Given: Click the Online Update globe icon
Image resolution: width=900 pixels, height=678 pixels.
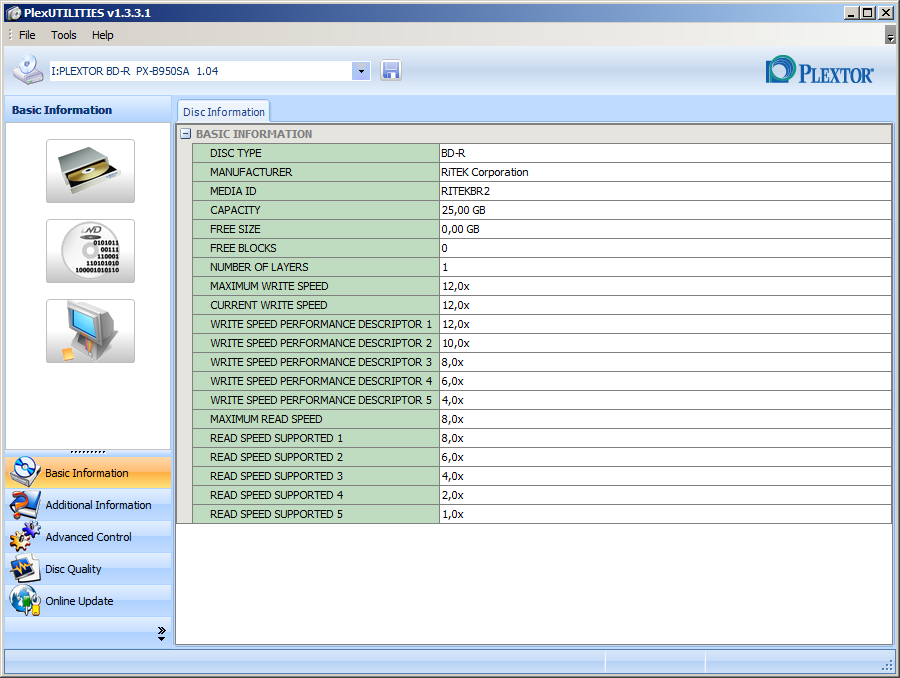Looking at the screenshot, I should pos(25,600).
